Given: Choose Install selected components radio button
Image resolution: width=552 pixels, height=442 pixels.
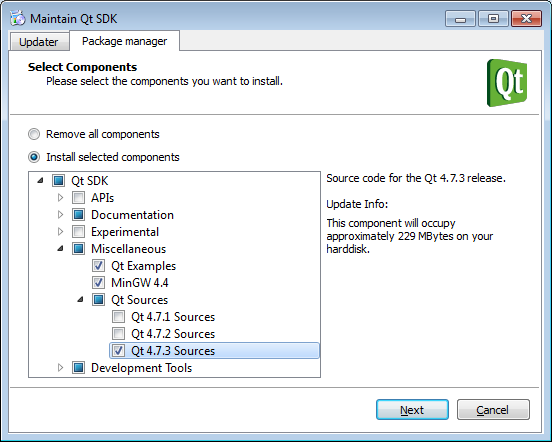Looking at the screenshot, I should click(x=34, y=157).
